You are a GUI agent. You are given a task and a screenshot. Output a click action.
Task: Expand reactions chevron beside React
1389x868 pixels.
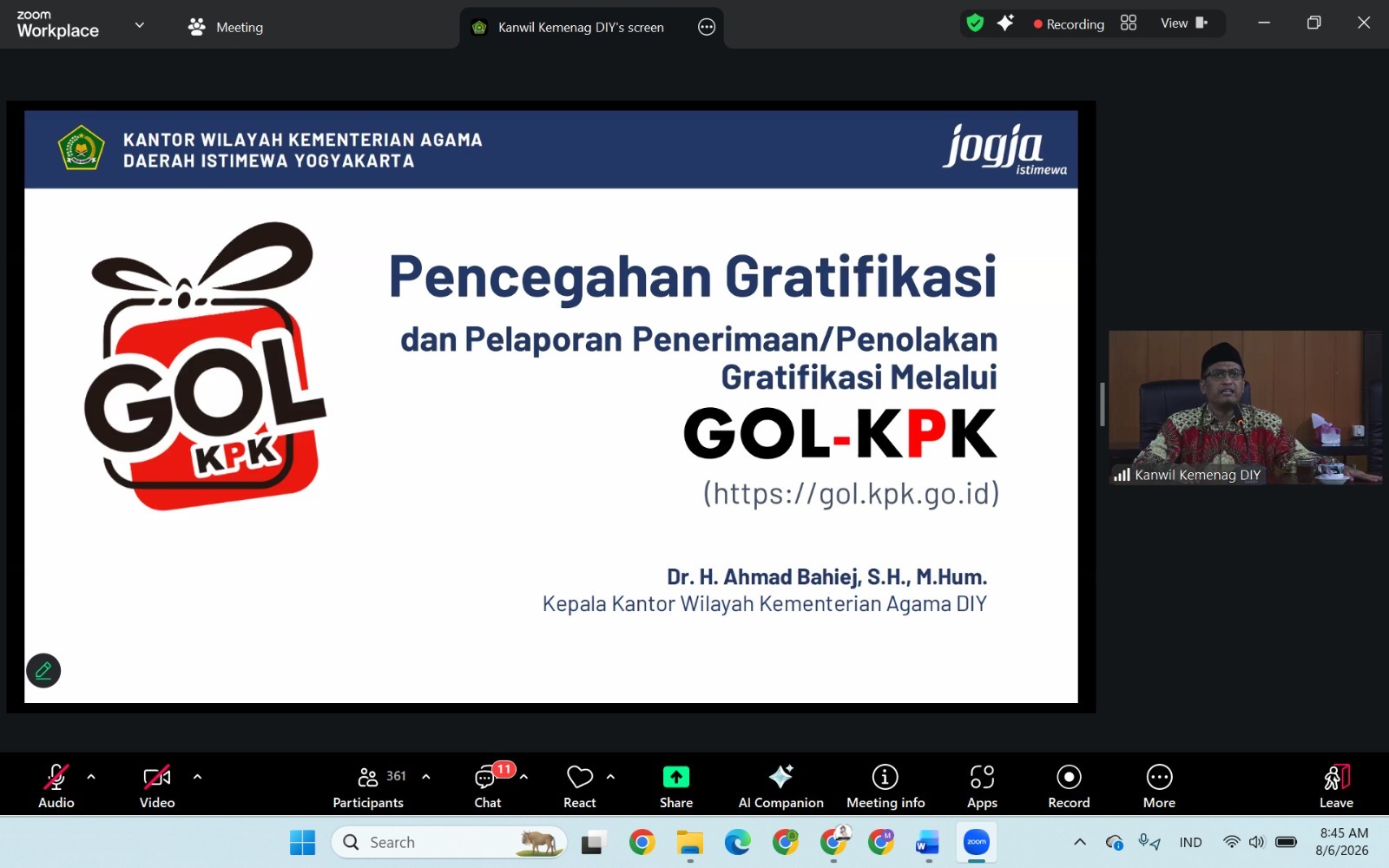pyautogui.click(x=610, y=777)
